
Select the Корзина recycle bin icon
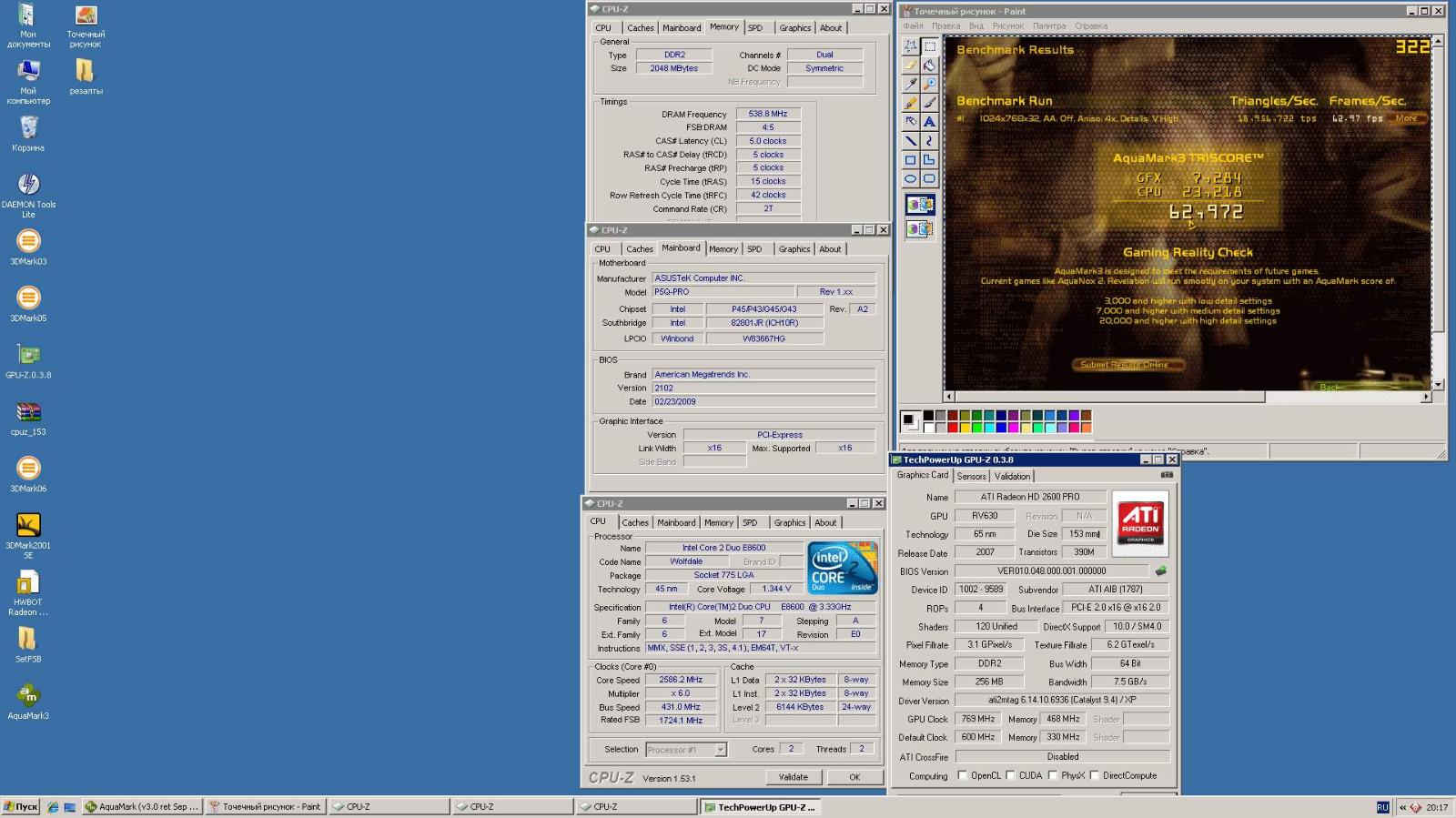[x=28, y=133]
